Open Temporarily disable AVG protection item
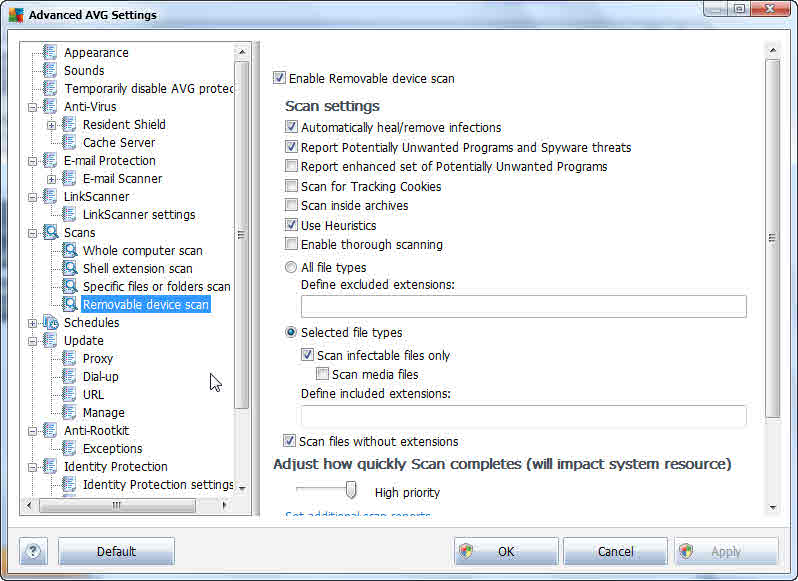 (x=149, y=89)
